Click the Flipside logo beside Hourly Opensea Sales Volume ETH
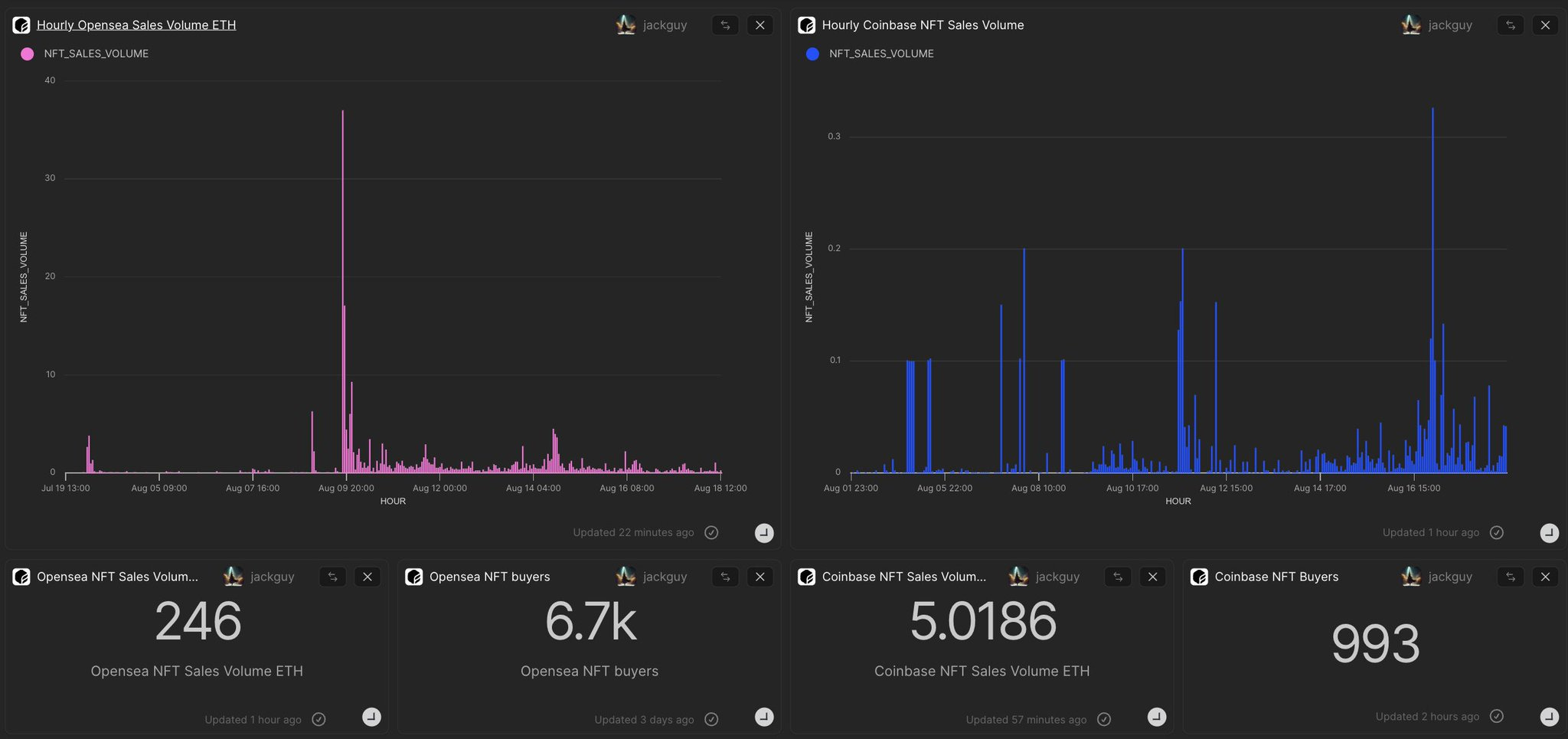The height and width of the screenshot is (739, 1568). click(21, 25)
